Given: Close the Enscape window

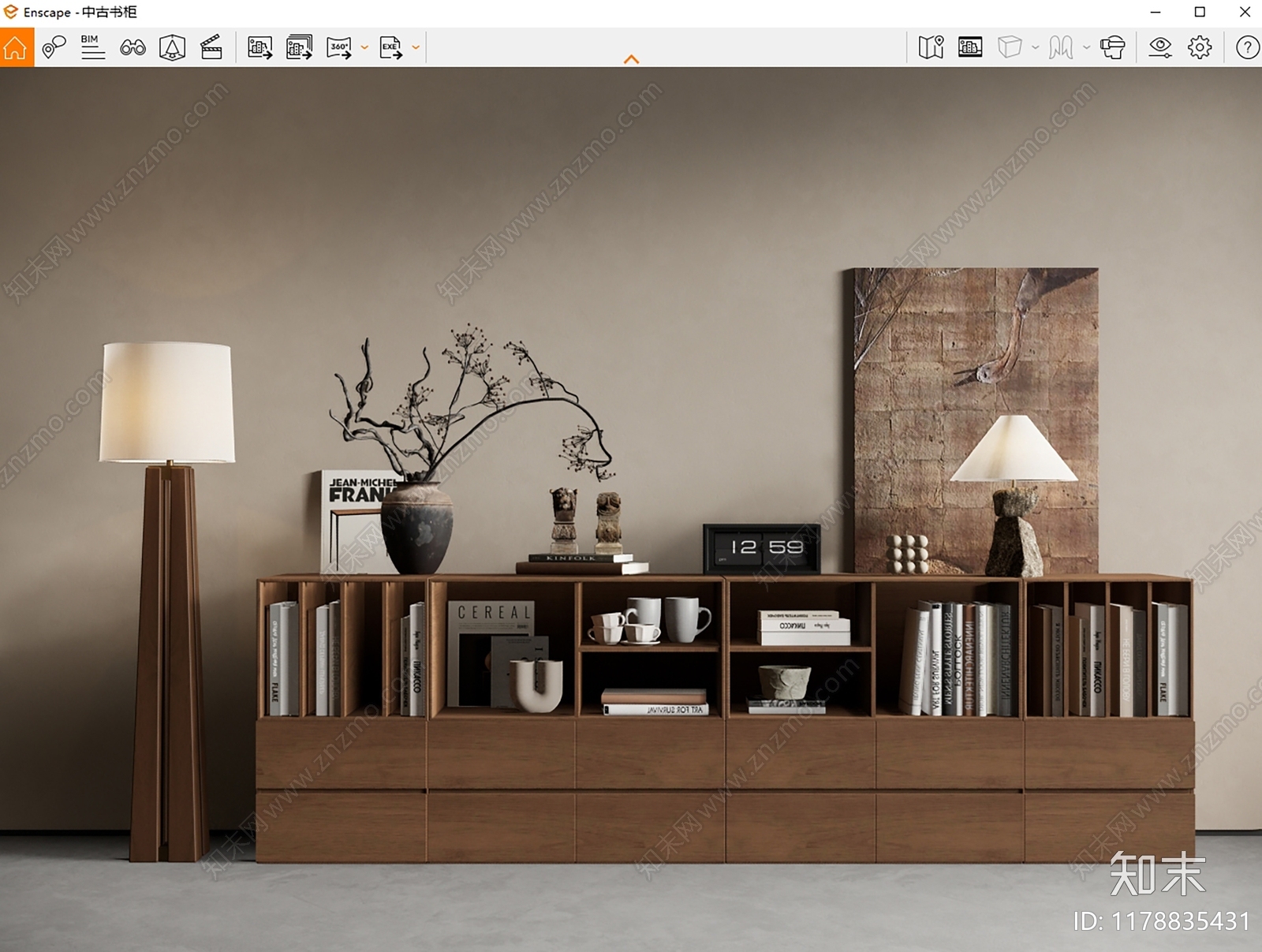Looking at the screenshot, I should coord(1245,12).
